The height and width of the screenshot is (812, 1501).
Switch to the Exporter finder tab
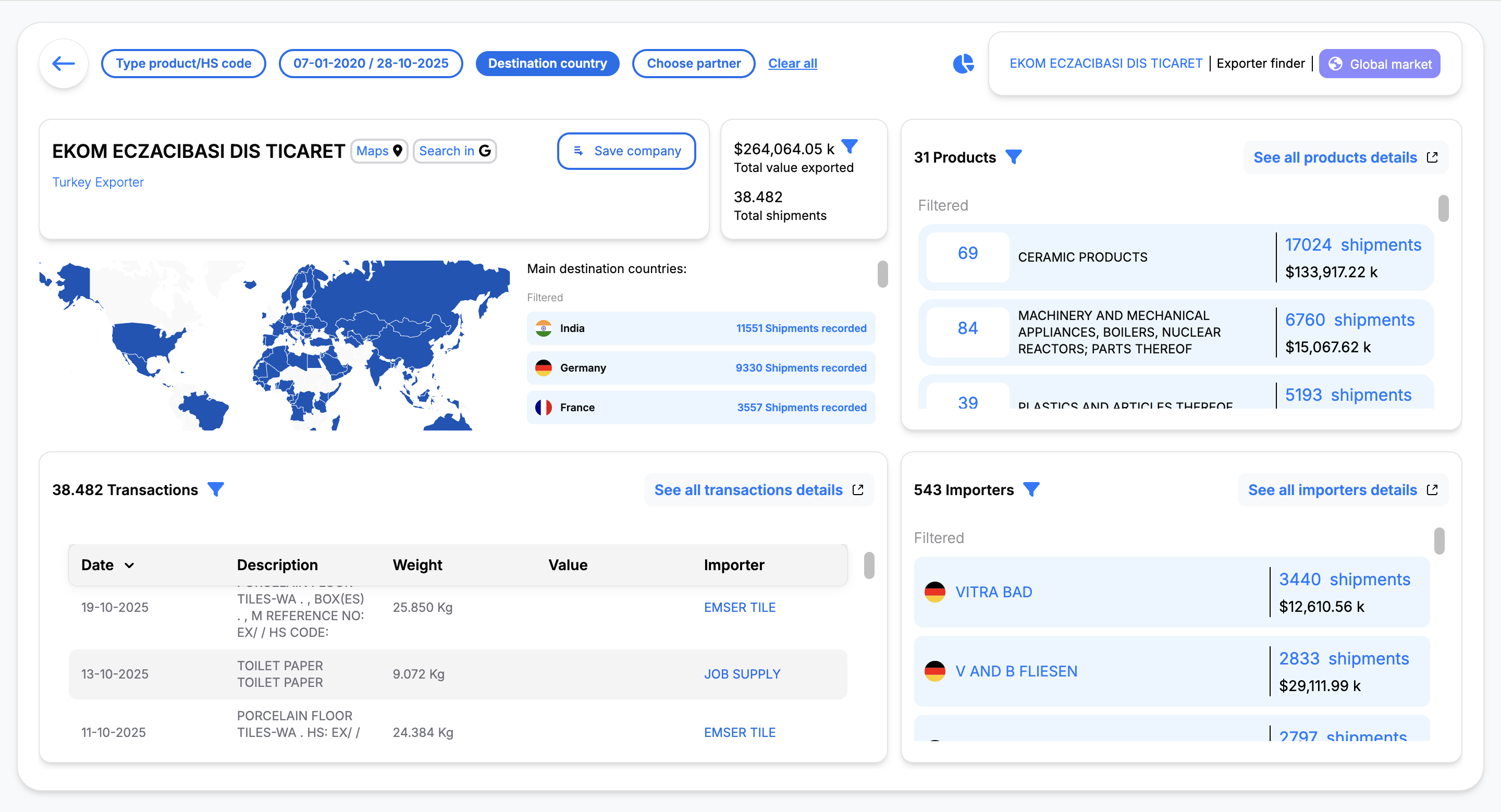point(1260,64)
